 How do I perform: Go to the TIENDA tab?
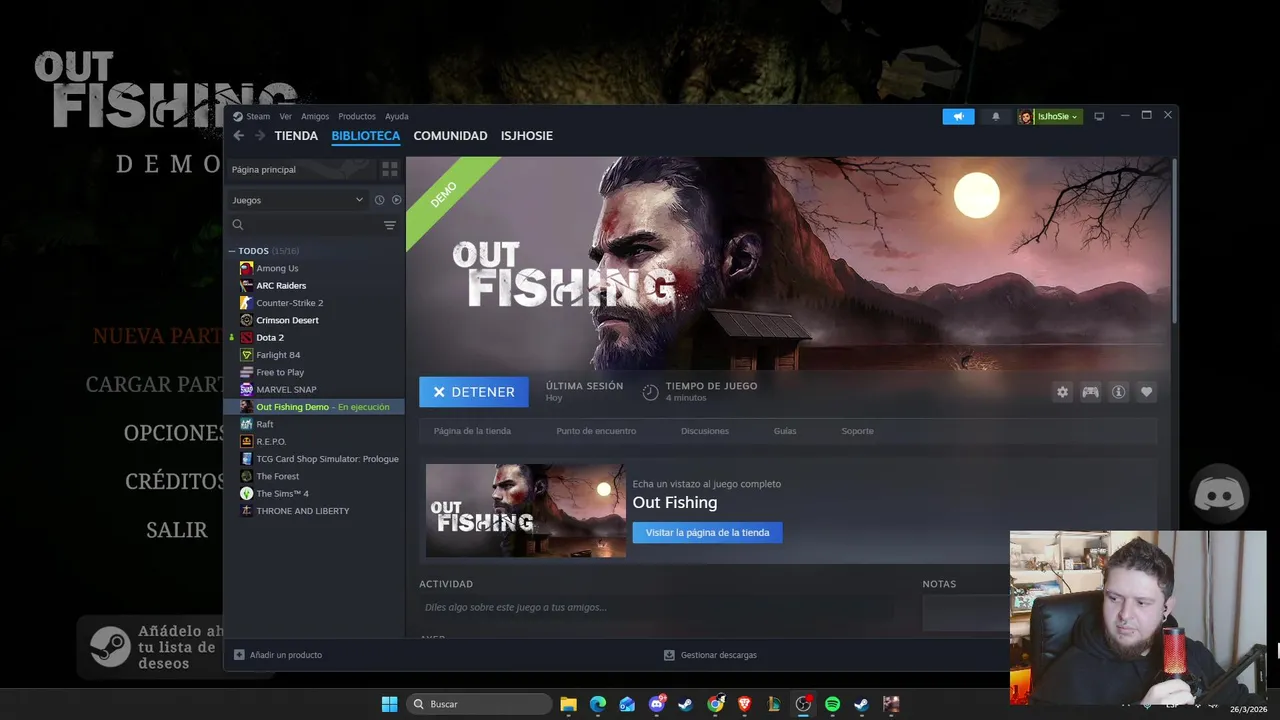click(296, 136)
